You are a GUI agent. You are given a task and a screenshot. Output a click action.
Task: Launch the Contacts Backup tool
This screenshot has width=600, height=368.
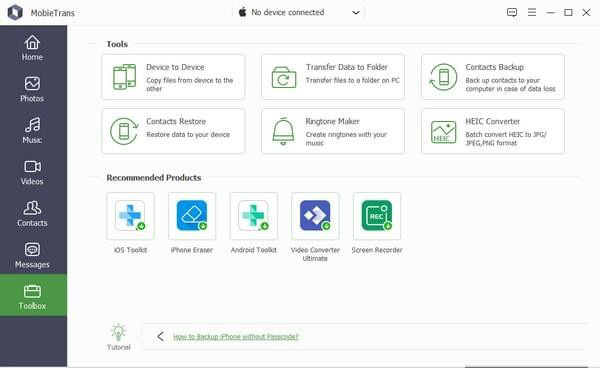tap(492, 77)
